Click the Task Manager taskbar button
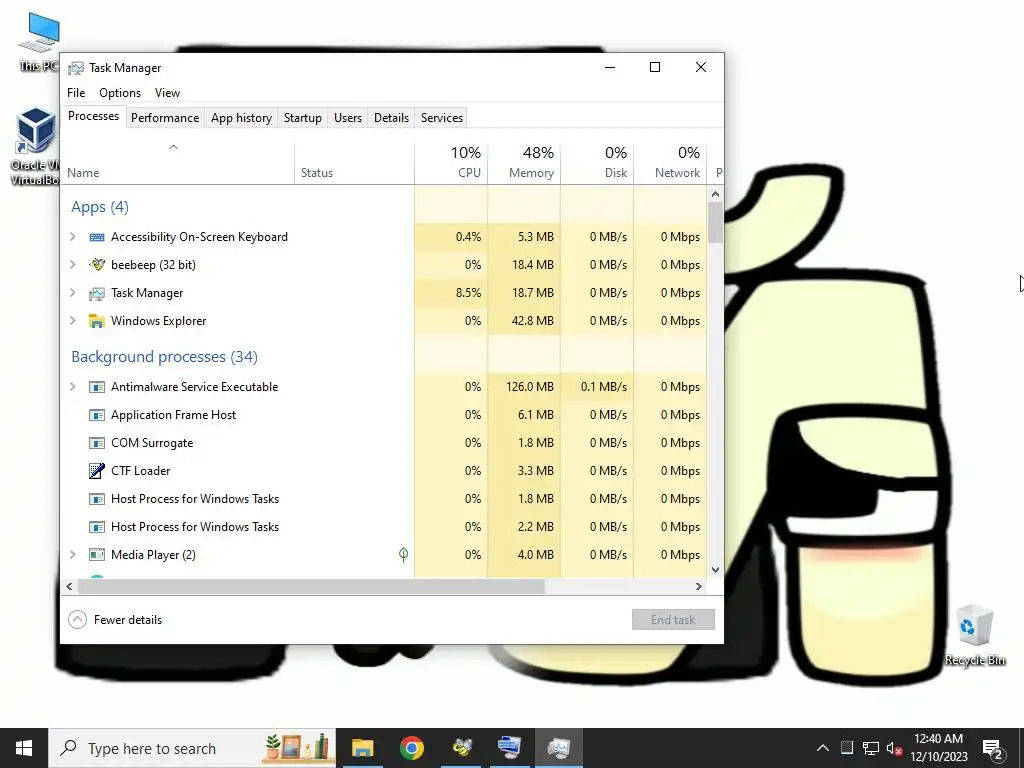Image resolution: width=1024 pixels, height=768 pixels. pyautogui.click(x=559, y=748)
